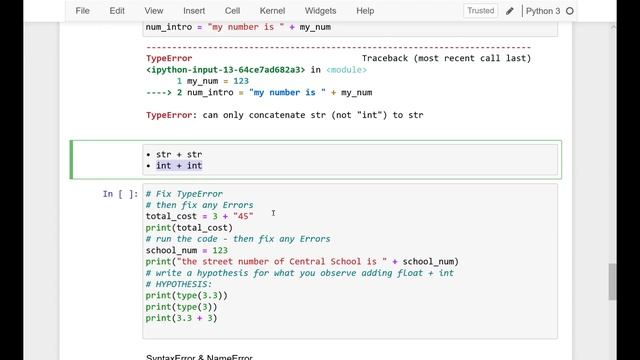Click the '# run the code' comment line
The image size is (640, 360).
click(238, 239)
